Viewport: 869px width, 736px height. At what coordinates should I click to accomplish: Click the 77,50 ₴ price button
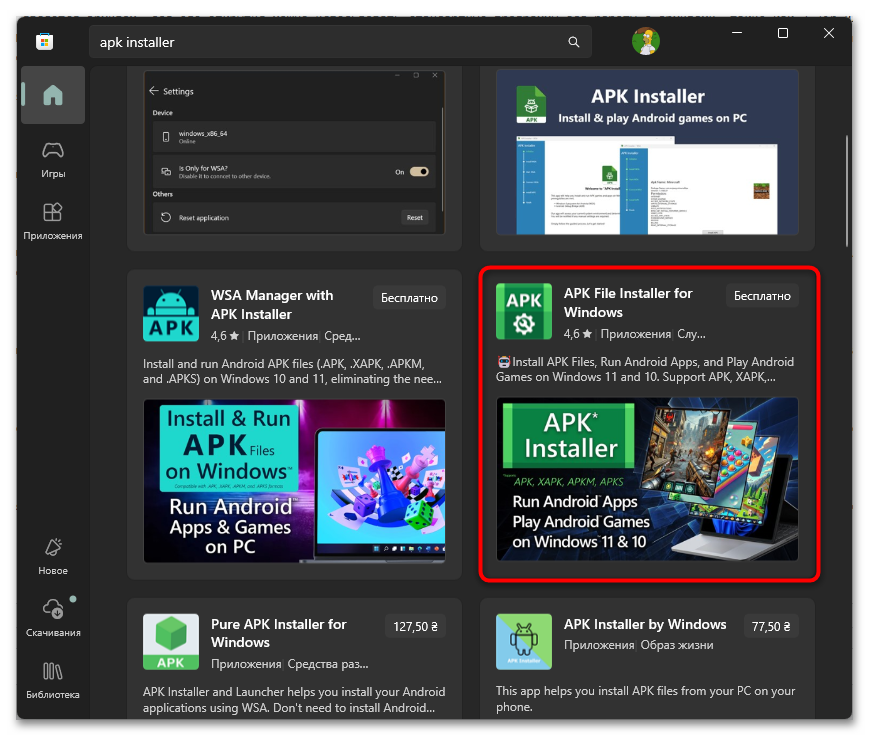coord(771,626)
